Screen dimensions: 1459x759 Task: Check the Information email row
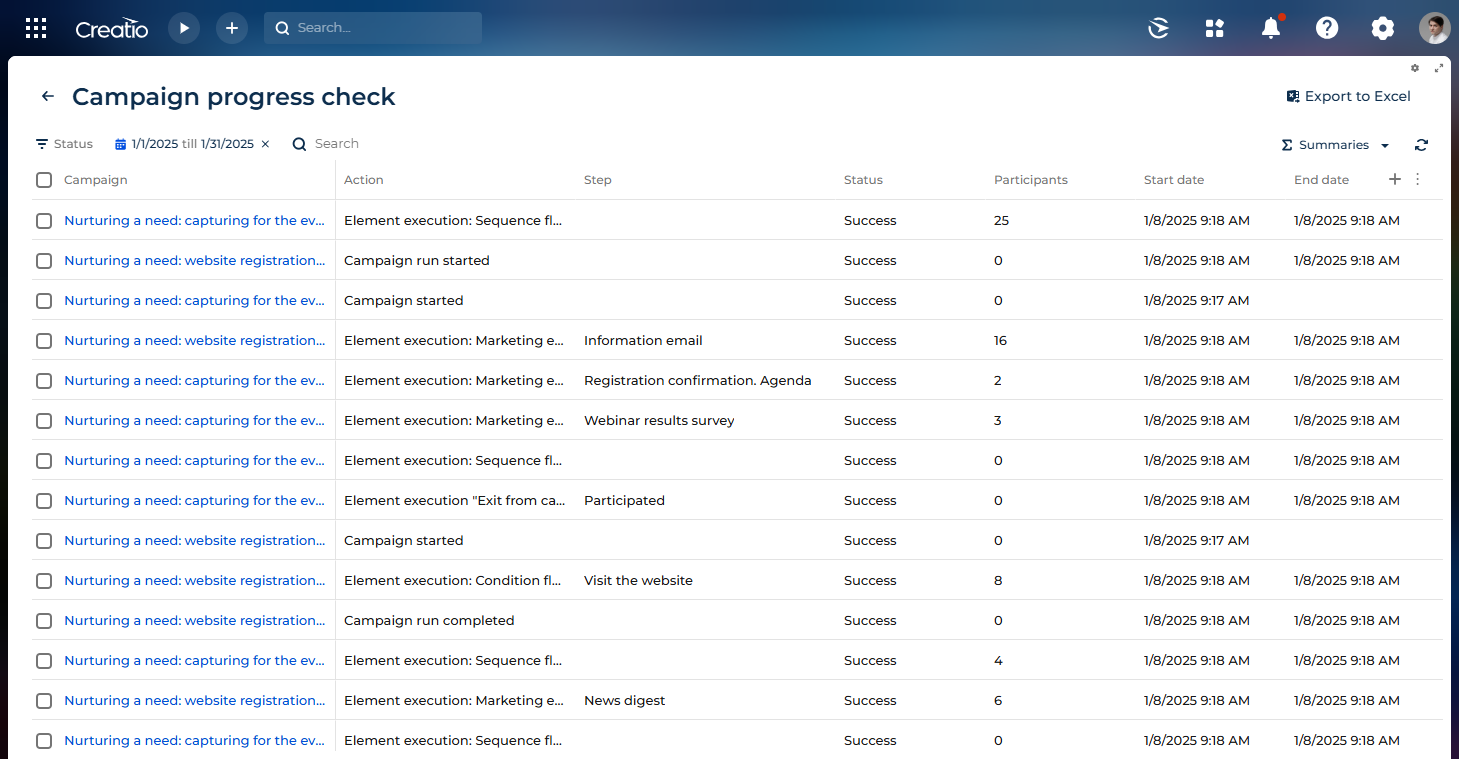tap(44, 340)
